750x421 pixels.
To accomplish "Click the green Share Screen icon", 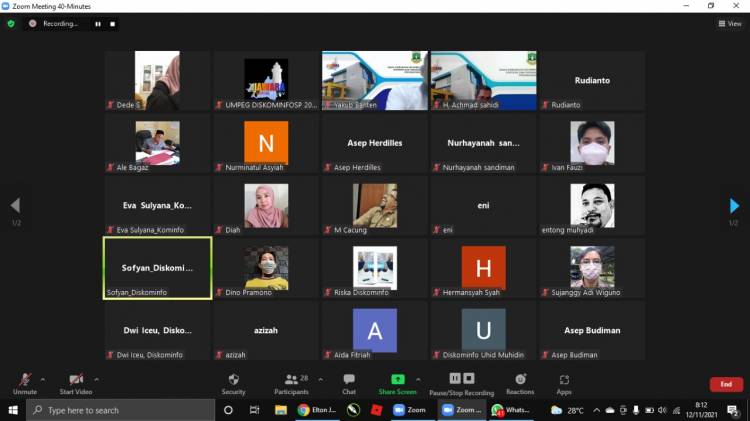I will pyautogui.click(x=398, y=380).
